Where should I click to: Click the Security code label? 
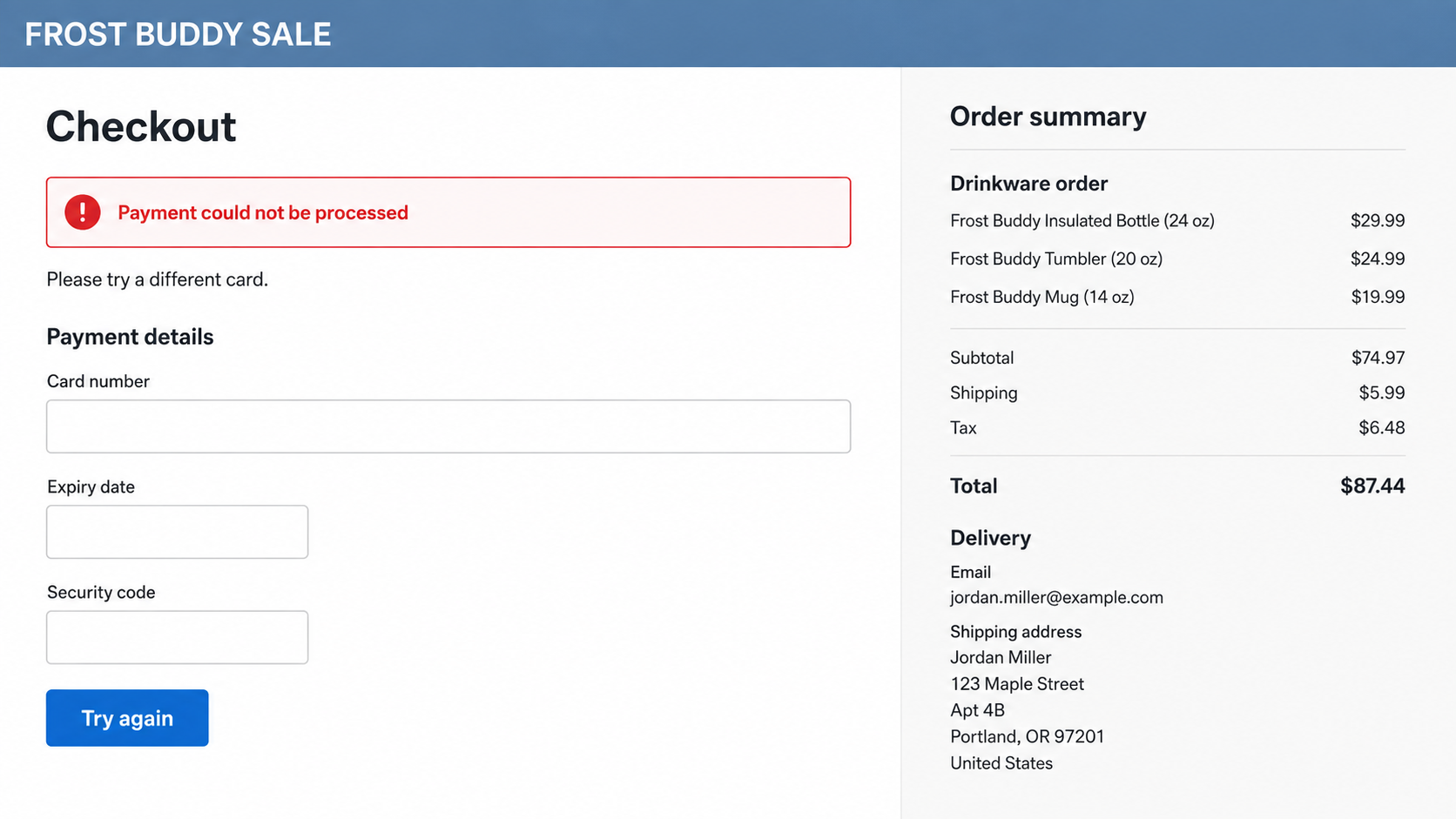101,592
